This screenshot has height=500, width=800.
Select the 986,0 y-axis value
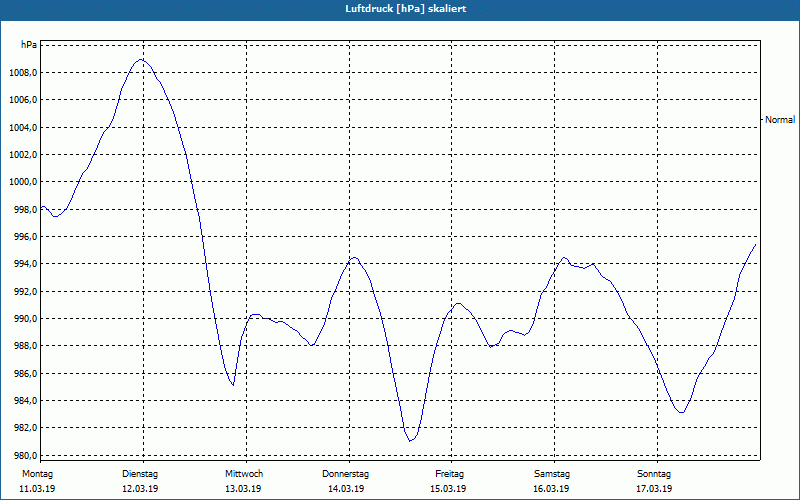[x=25, y=373]
